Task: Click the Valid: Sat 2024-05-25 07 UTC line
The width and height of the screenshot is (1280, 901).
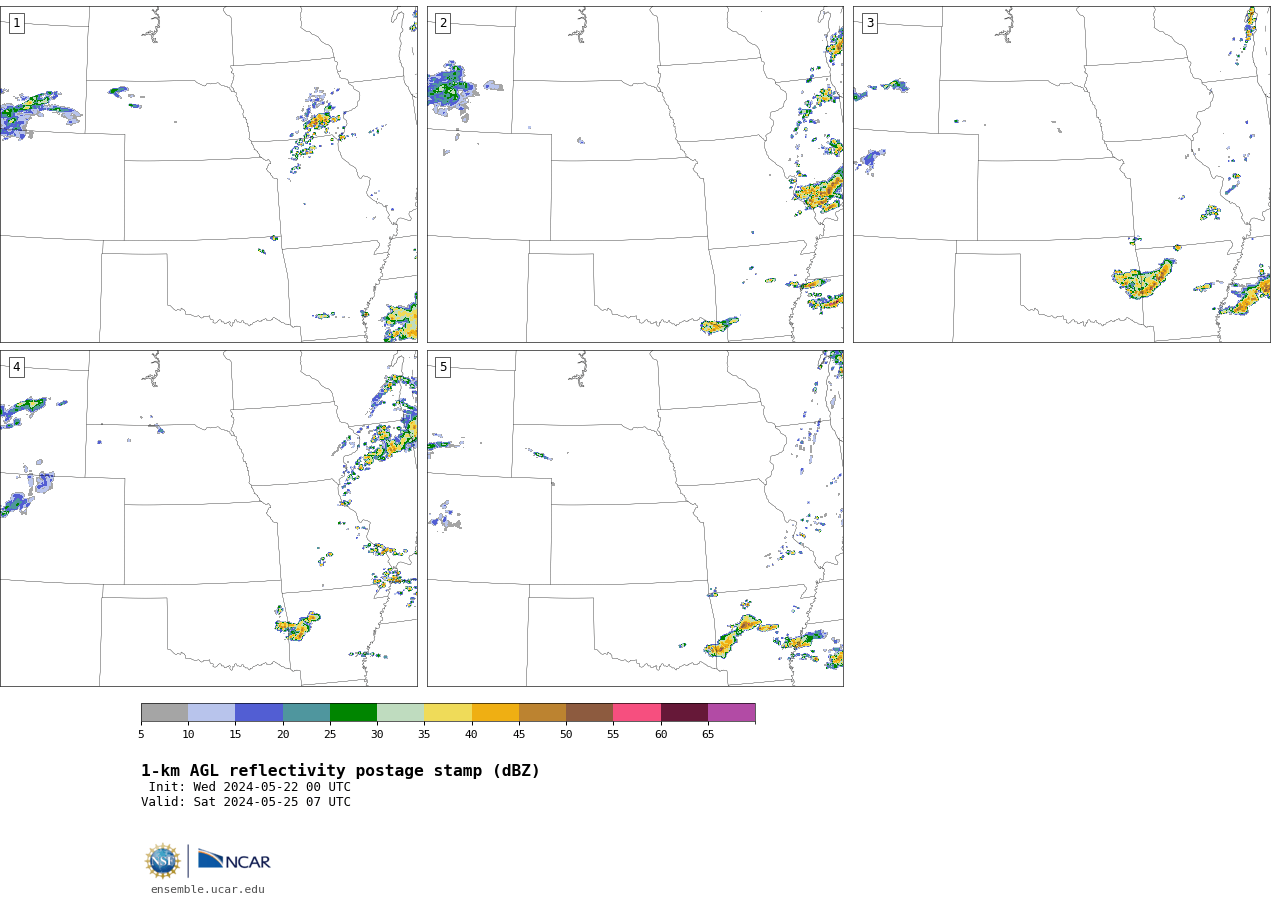Action: (246, 802)
